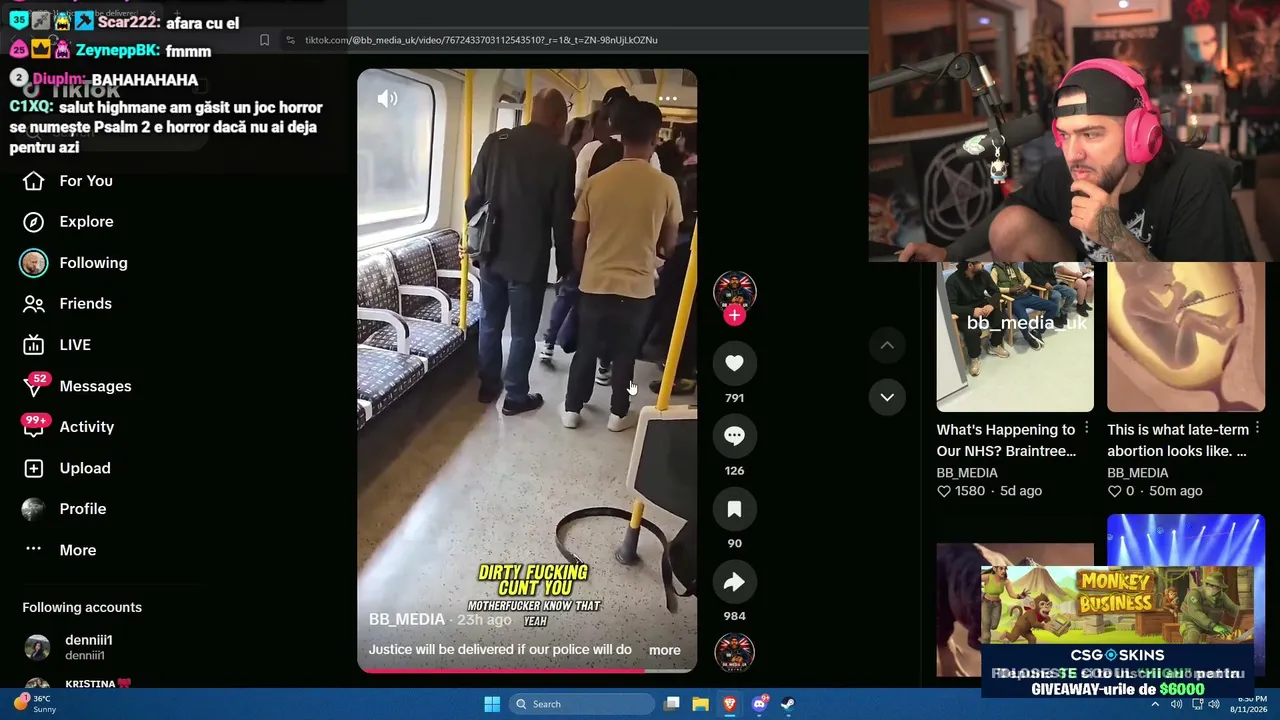Screen dimensions: 1280x720
Task: Like the NHS video showing 1580 likes
Action: [943, 491]
